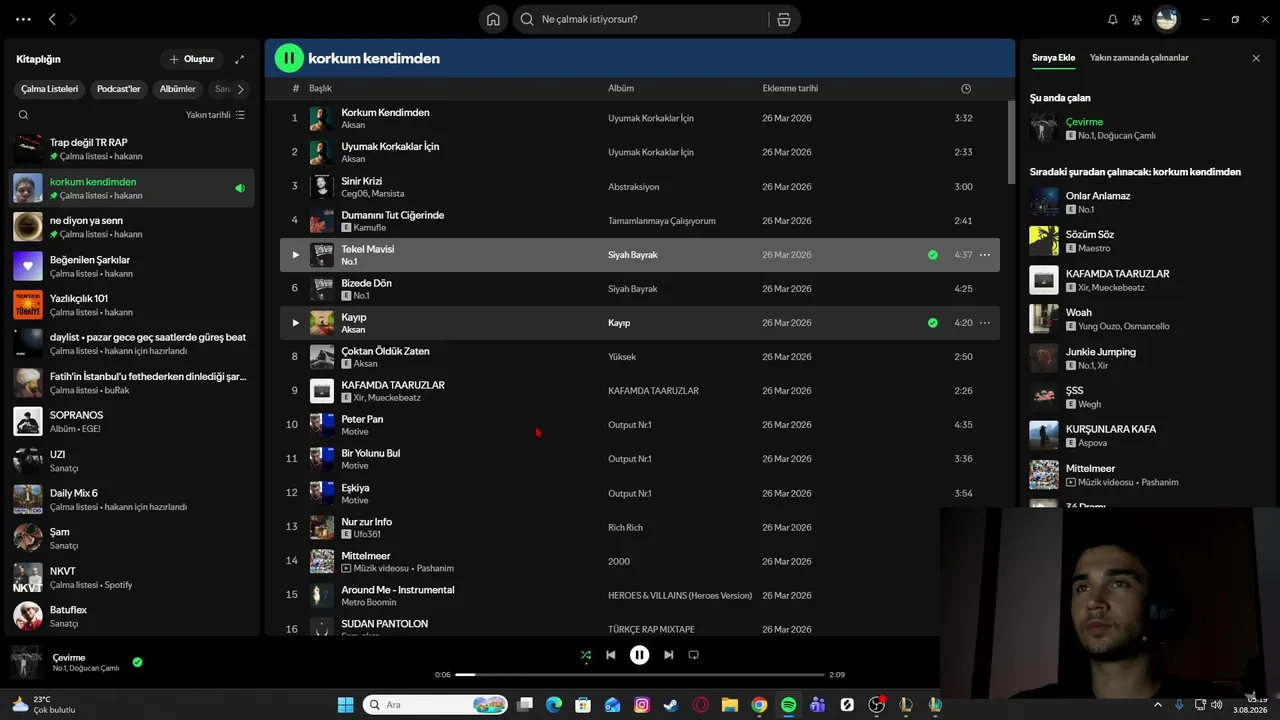This screenshot has width=1280, height=720.
Task: Open the friend activity icon
Action: click(1137, 19)
